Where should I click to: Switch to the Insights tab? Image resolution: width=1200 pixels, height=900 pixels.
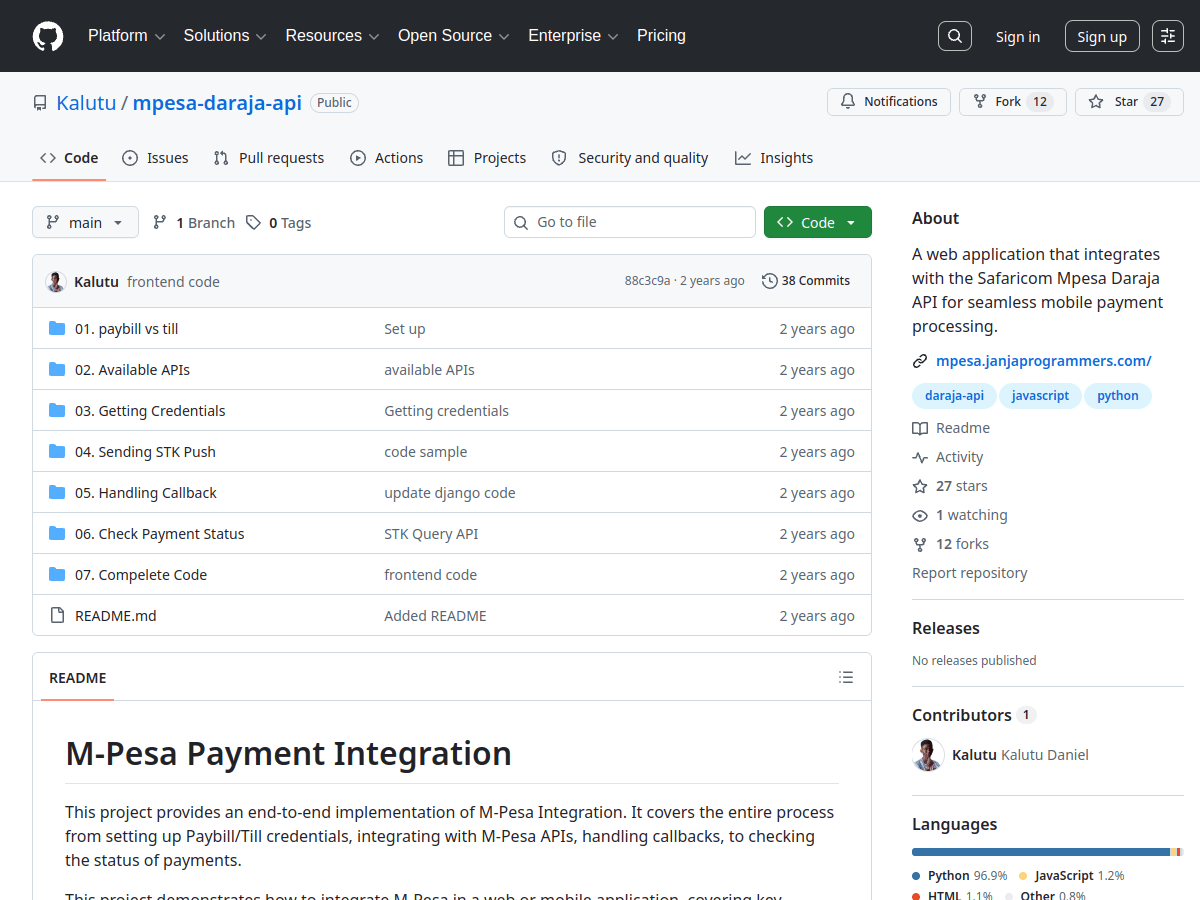pyautogui.click(x=774, y=158)
